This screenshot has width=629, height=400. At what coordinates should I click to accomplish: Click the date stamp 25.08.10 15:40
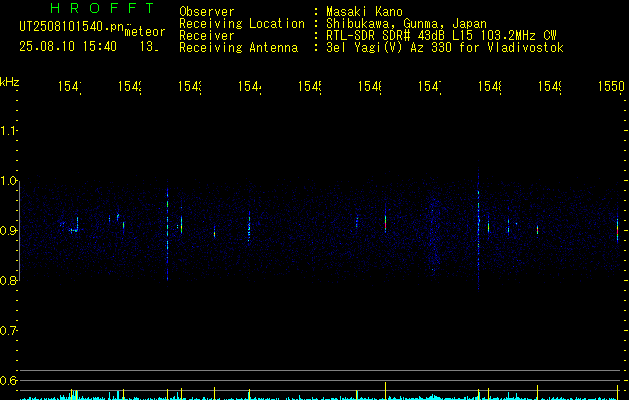[x=68, y=46]
